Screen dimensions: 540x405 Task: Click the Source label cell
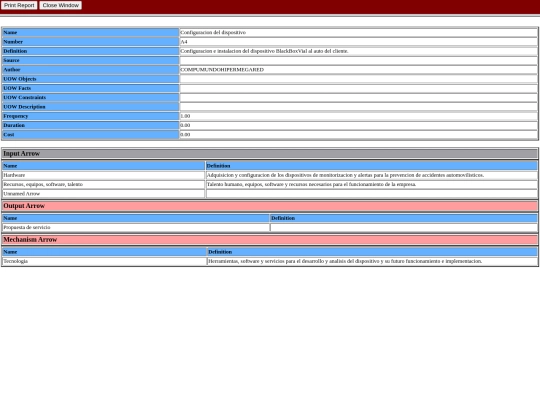coord(91,60)
